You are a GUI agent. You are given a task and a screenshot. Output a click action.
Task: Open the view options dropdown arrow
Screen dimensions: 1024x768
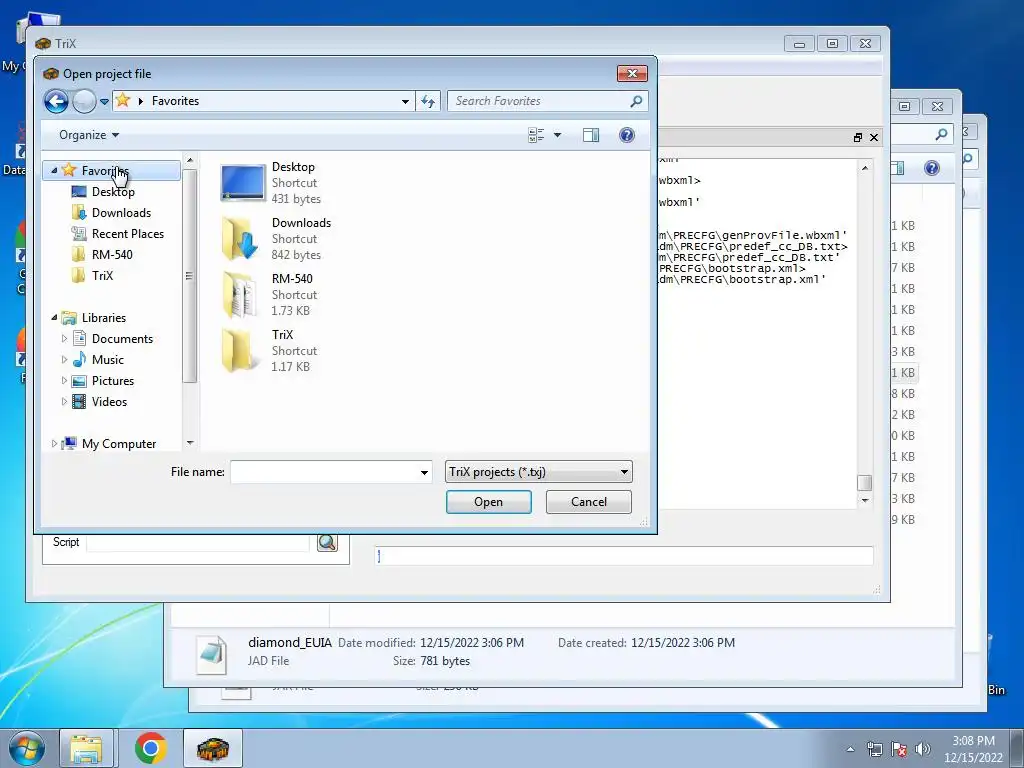coord(557,135)
